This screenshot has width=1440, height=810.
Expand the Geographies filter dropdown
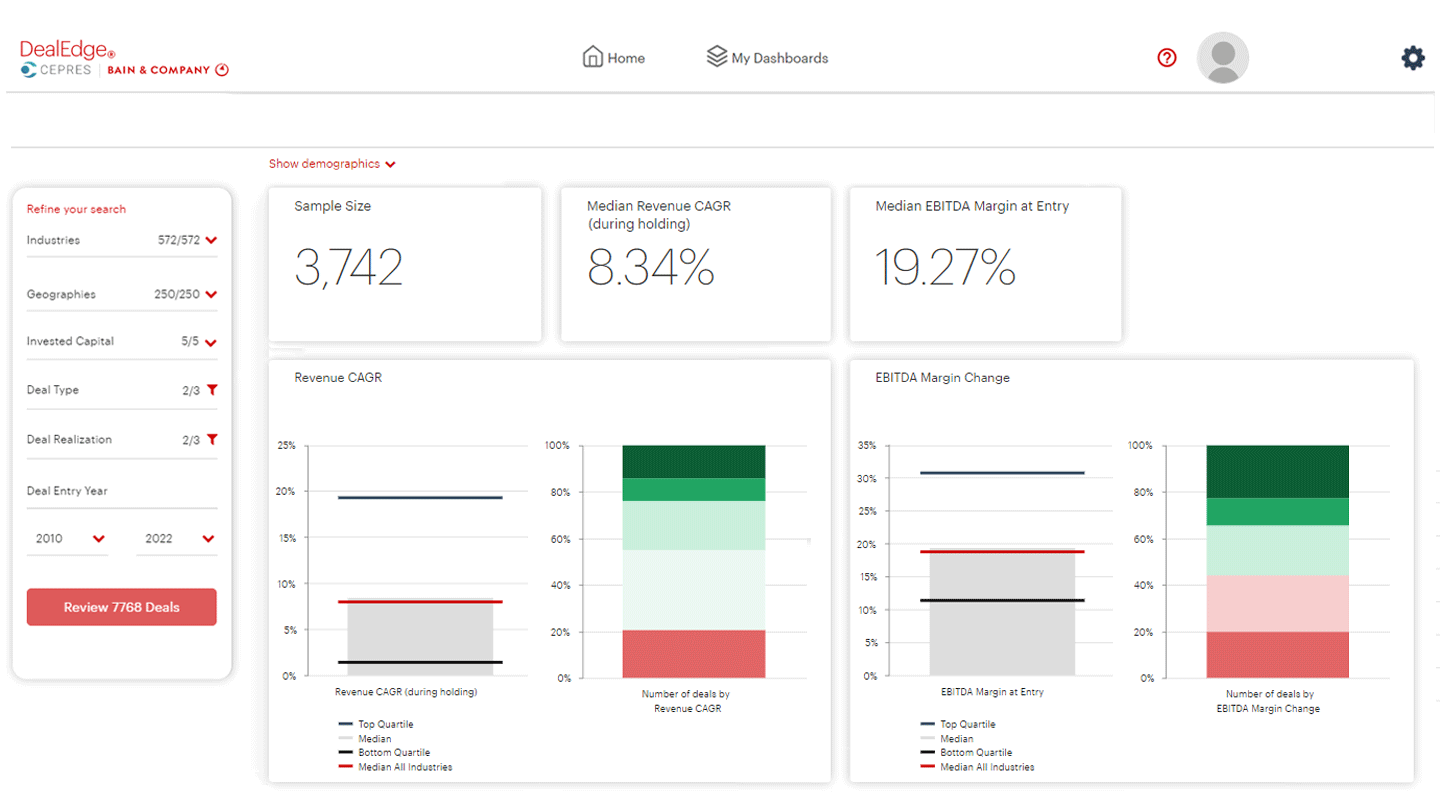[211, 293]
